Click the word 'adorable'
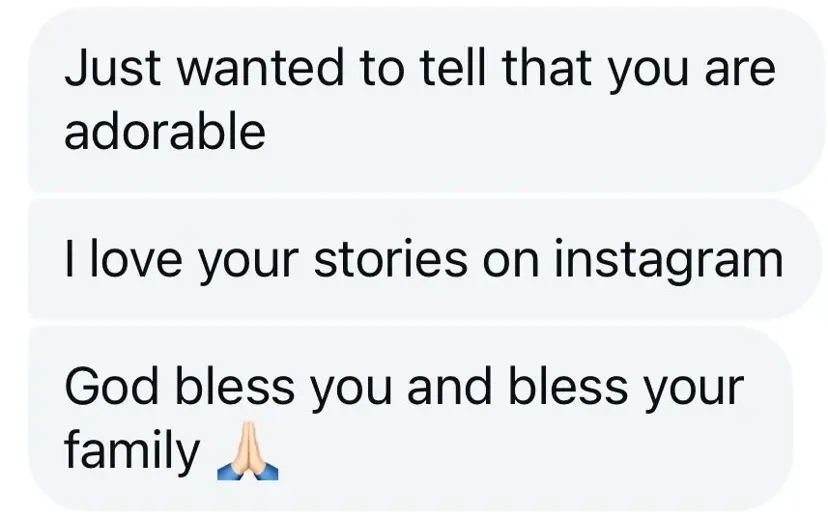This screenshot has height=524, width=828. point(165,131)
